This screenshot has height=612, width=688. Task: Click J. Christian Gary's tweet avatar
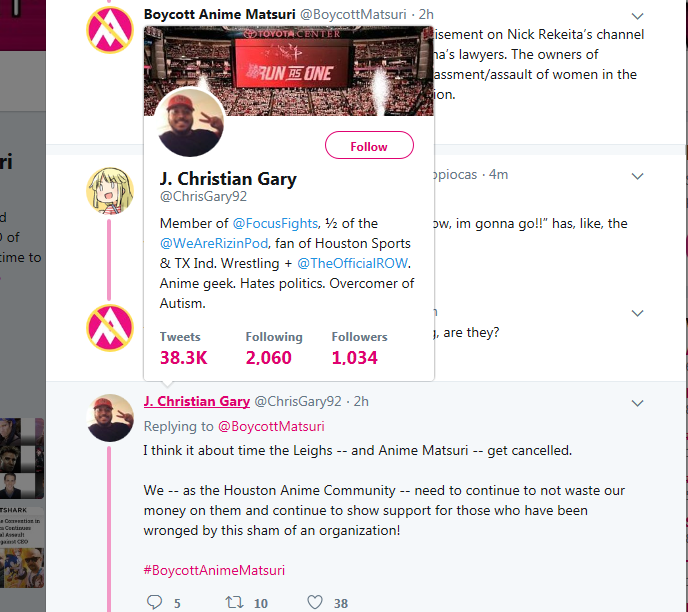tap(110, 418)
